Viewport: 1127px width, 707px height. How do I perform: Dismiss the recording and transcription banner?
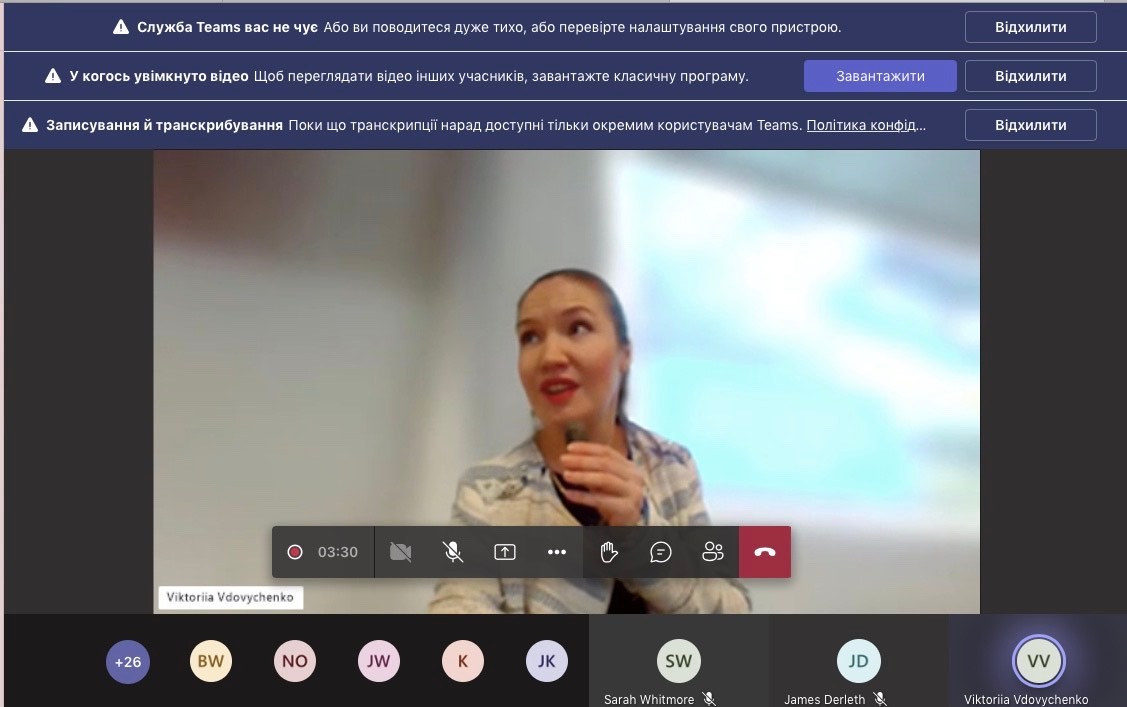pos(1030,125)
